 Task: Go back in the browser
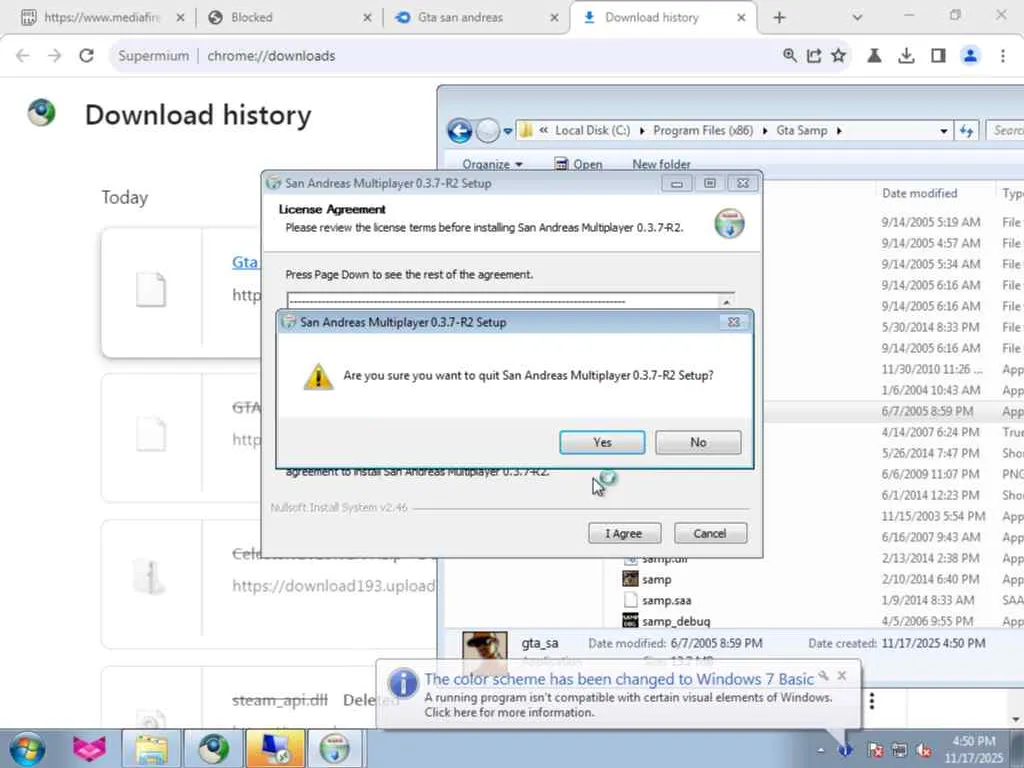[23, 56]
